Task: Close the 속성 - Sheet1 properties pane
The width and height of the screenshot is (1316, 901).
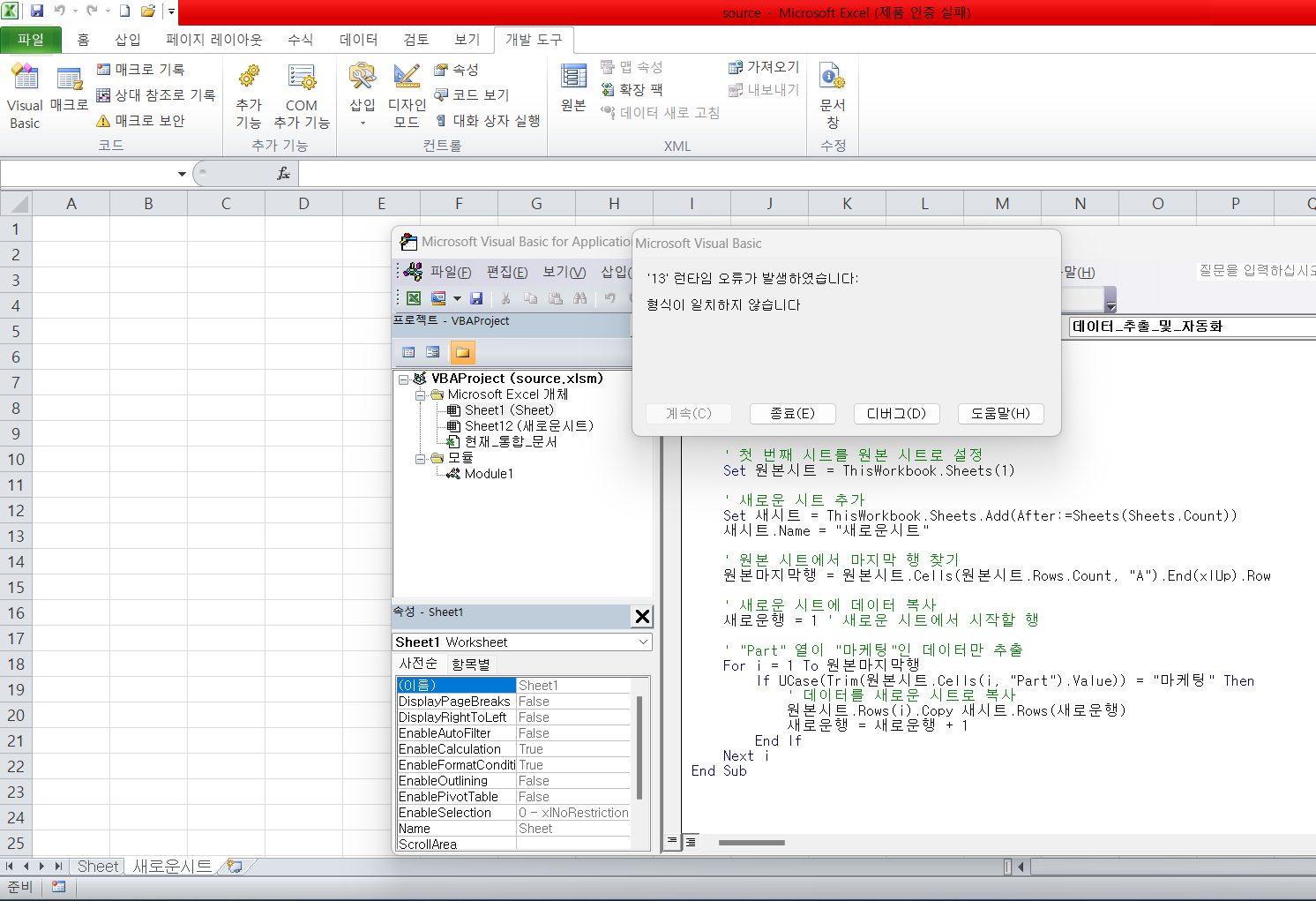Action: [x=642, y=617]
